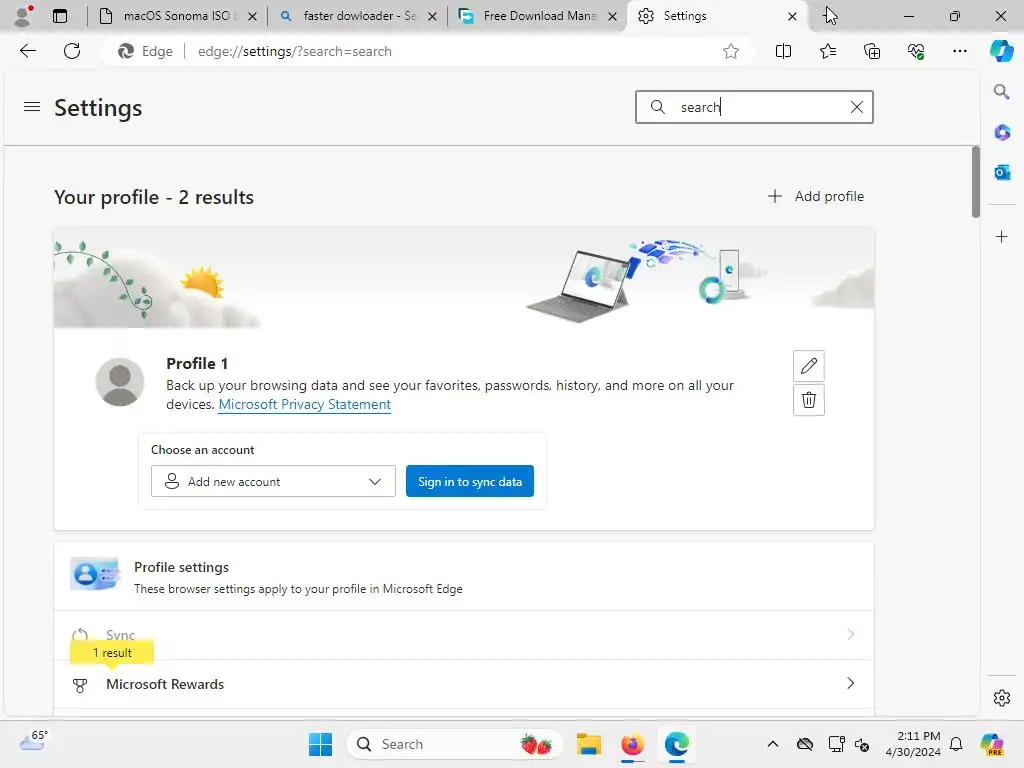Open muted volume tray icon

coord(862,744)
